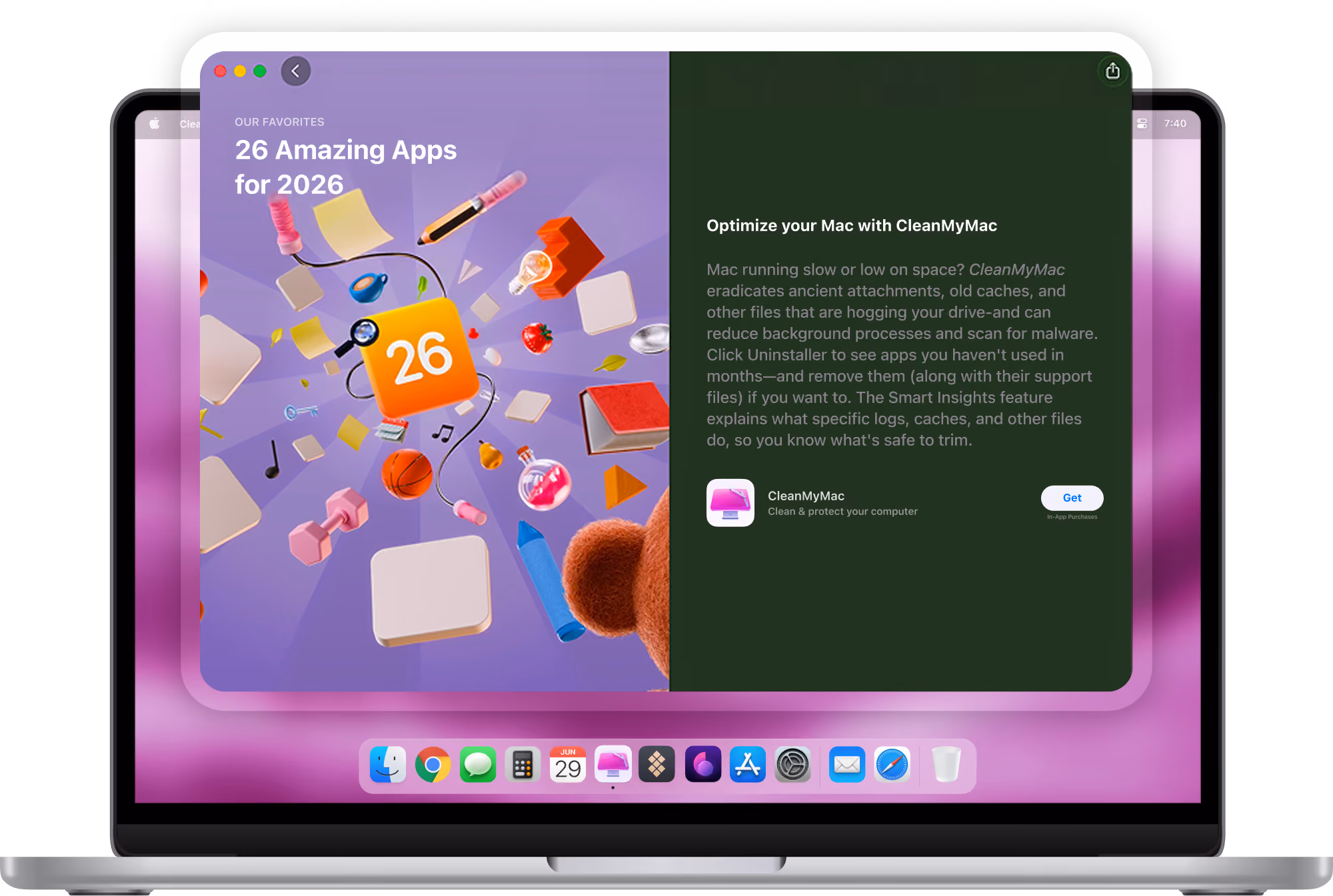
Task: Click the "In-App Purchases" note
Action: (x=1072, y=517)
